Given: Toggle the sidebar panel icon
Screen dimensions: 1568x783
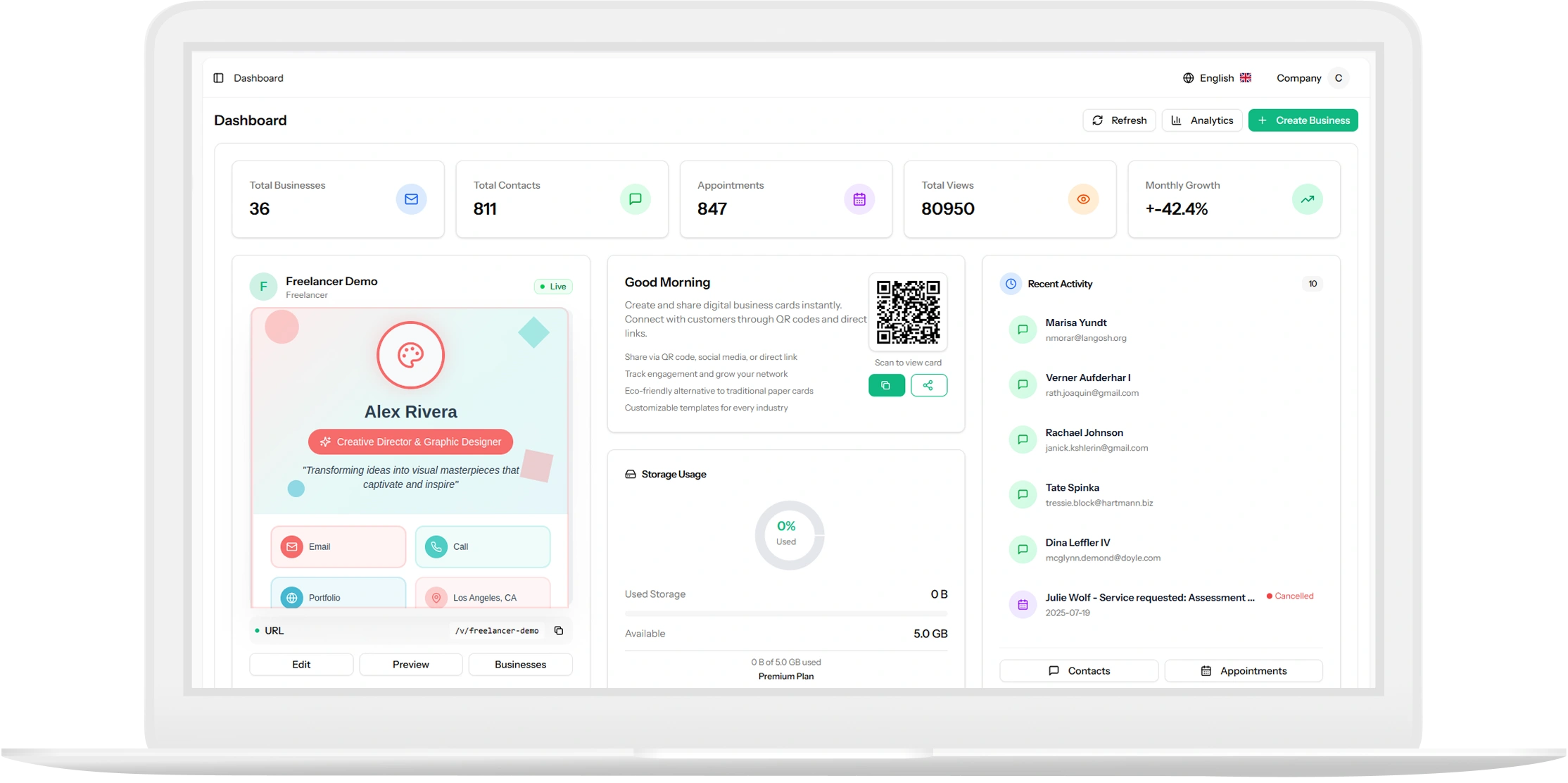Looking at the screenshot, I should [218, 78].
